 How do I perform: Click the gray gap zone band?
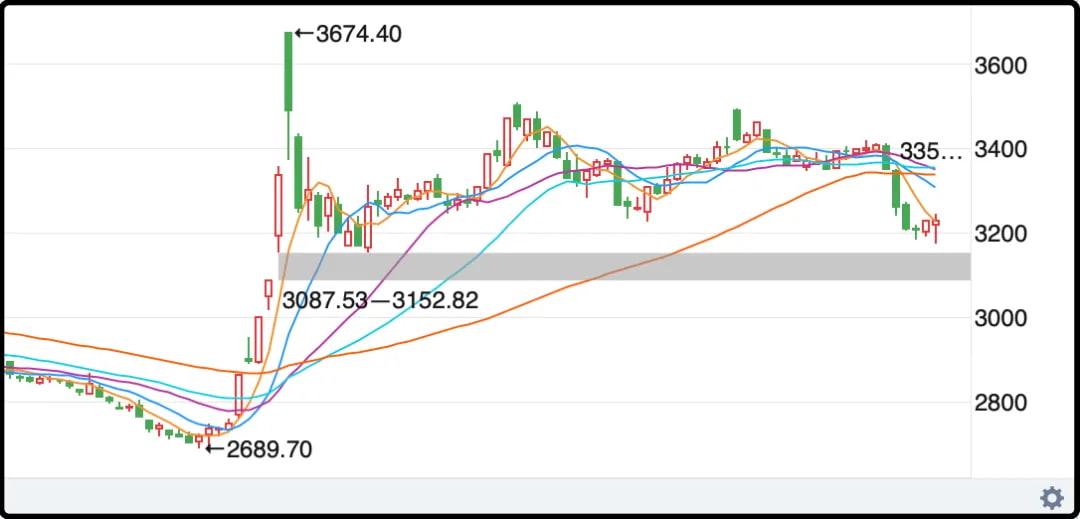coord(624,266)
